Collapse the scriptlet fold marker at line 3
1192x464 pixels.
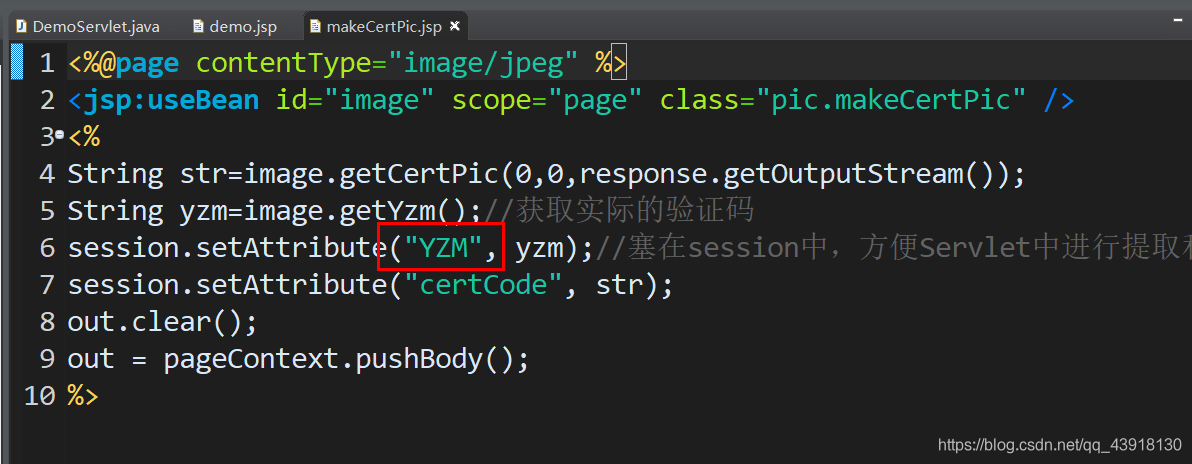59,137
